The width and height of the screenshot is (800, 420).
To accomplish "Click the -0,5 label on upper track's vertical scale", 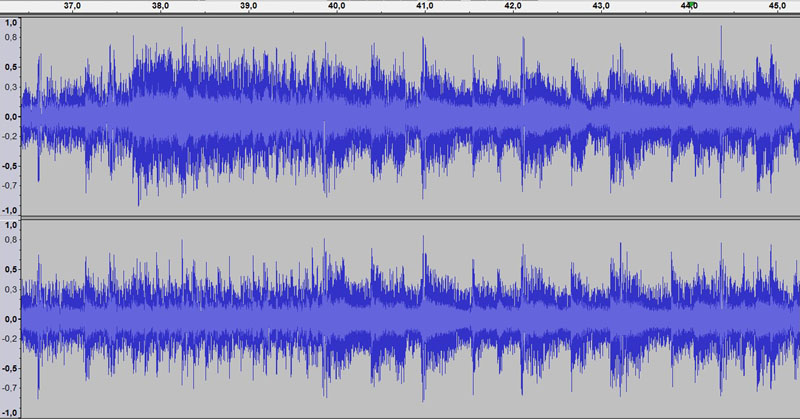I will pos(10,166).
